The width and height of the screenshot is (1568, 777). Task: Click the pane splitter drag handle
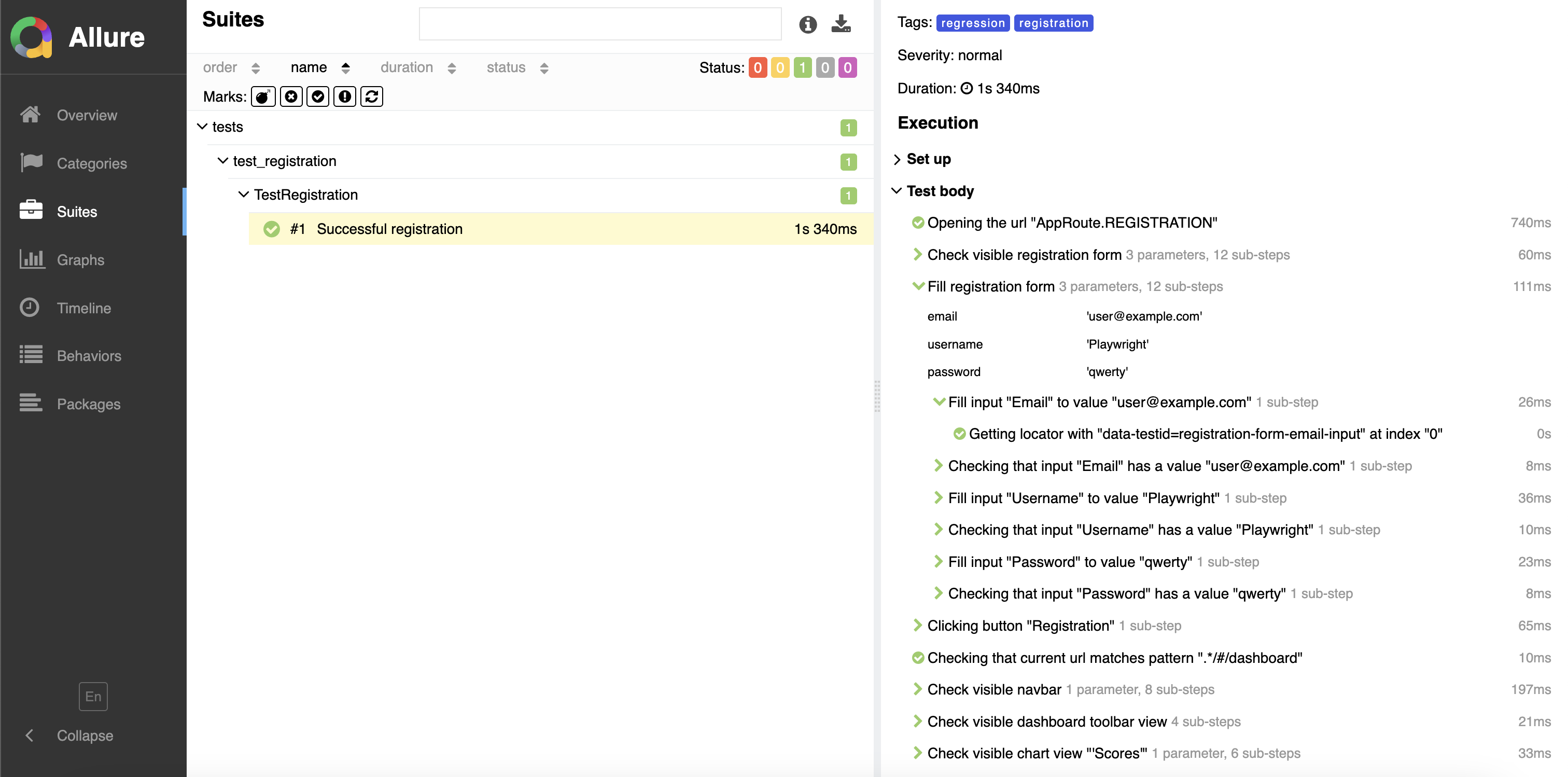pos(877,396)
